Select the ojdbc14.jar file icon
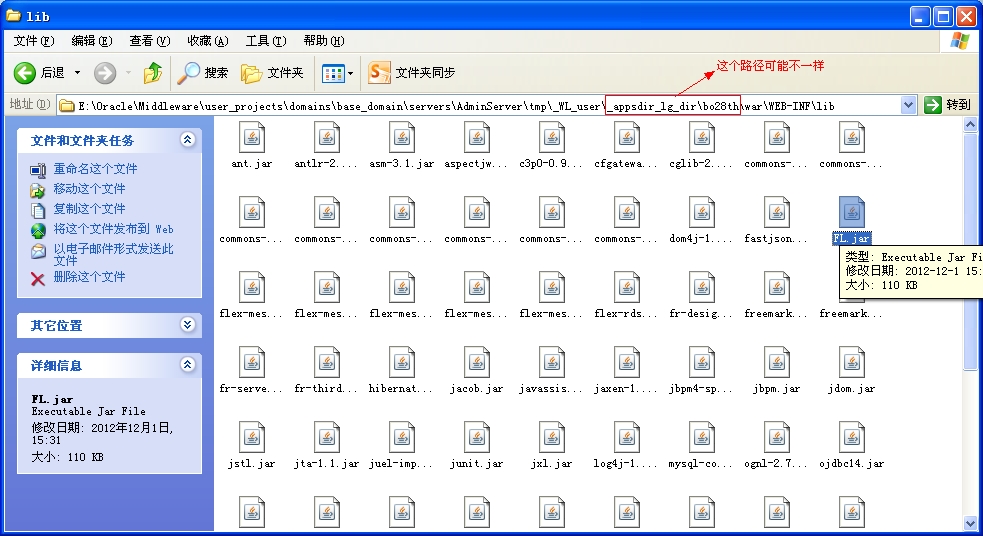Image resolution: width=983 pixels, height=536 pixels. point(851,437)
